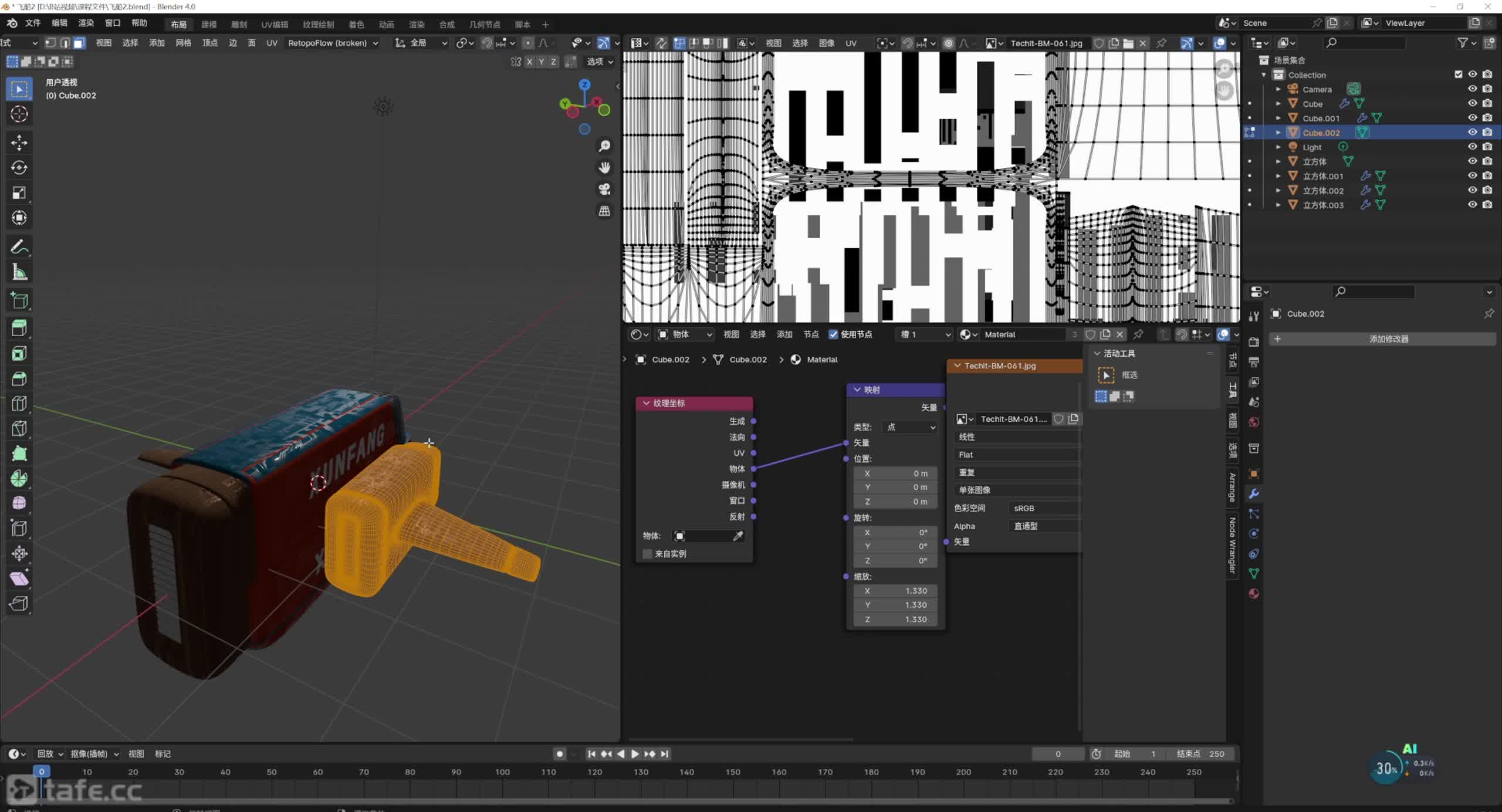Disable render for Cube.002 camera icon
The image size is (1502, 812).
pos(1487,133)
